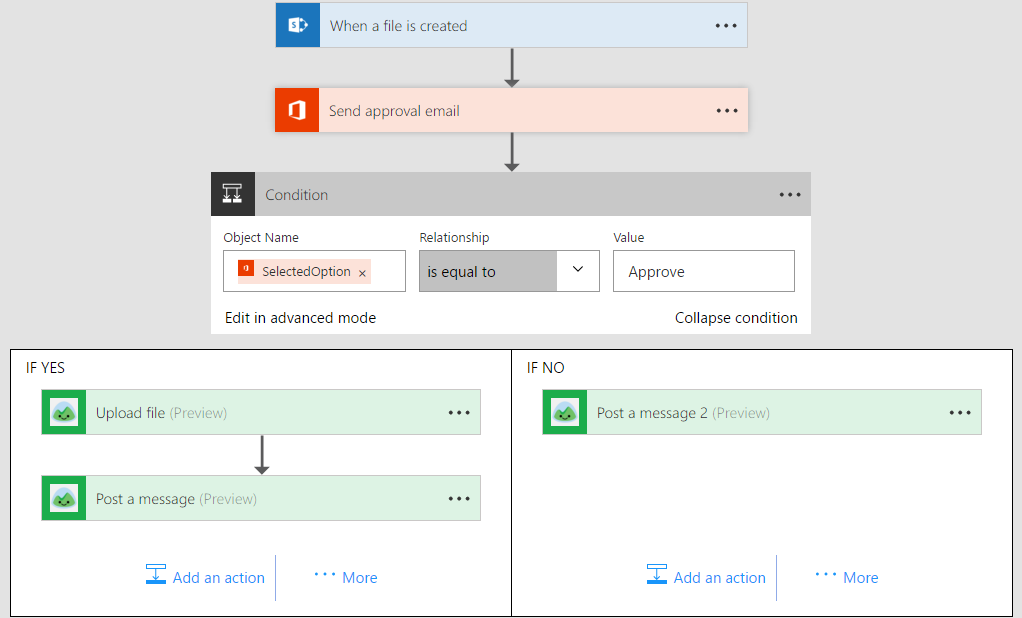Click the Office 365 icon on approval step

[297, 111]
